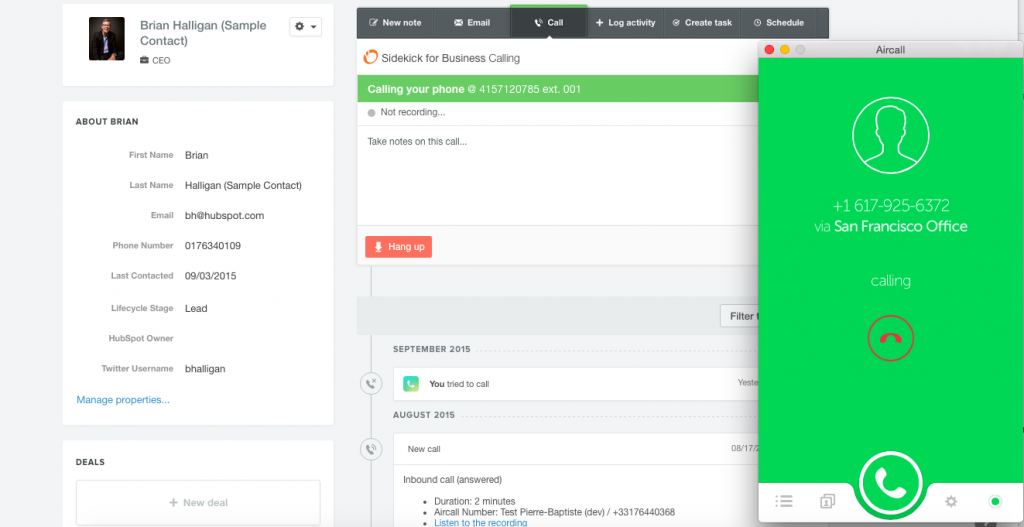Click the Aircall window yellow minimize button
Screen dimensions: 1024x527
784,50
